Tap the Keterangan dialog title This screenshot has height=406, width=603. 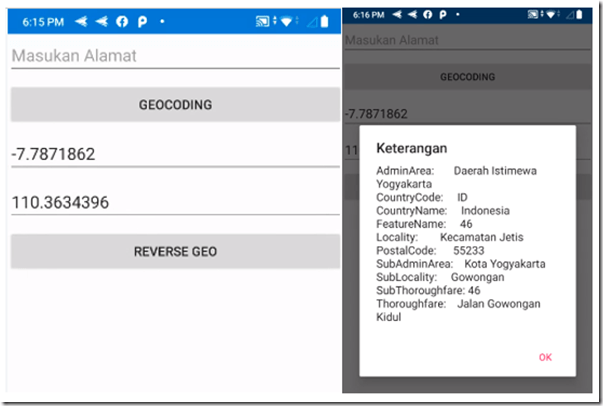[411, 148]
